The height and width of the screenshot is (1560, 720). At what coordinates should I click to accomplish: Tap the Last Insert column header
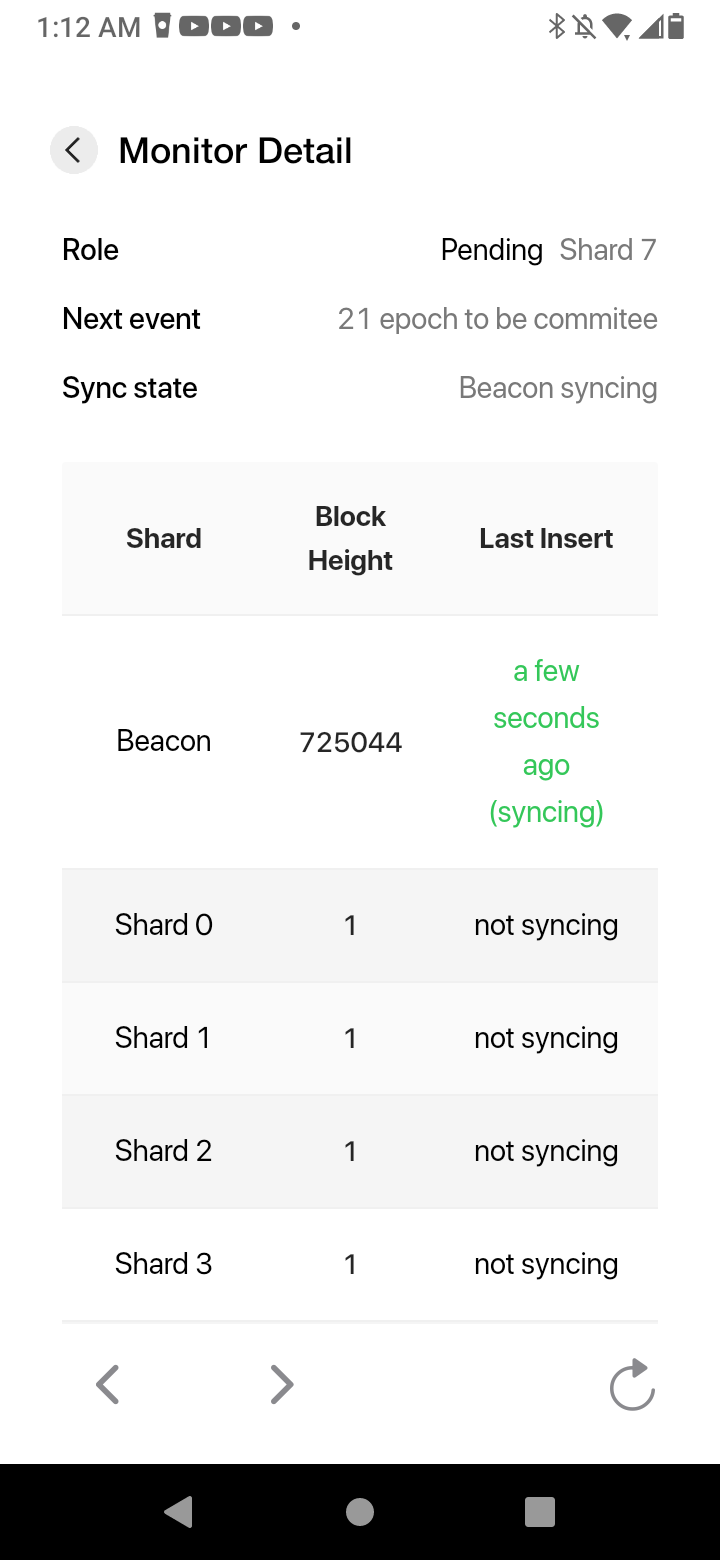pyautogui.click(x=546, y=539)
